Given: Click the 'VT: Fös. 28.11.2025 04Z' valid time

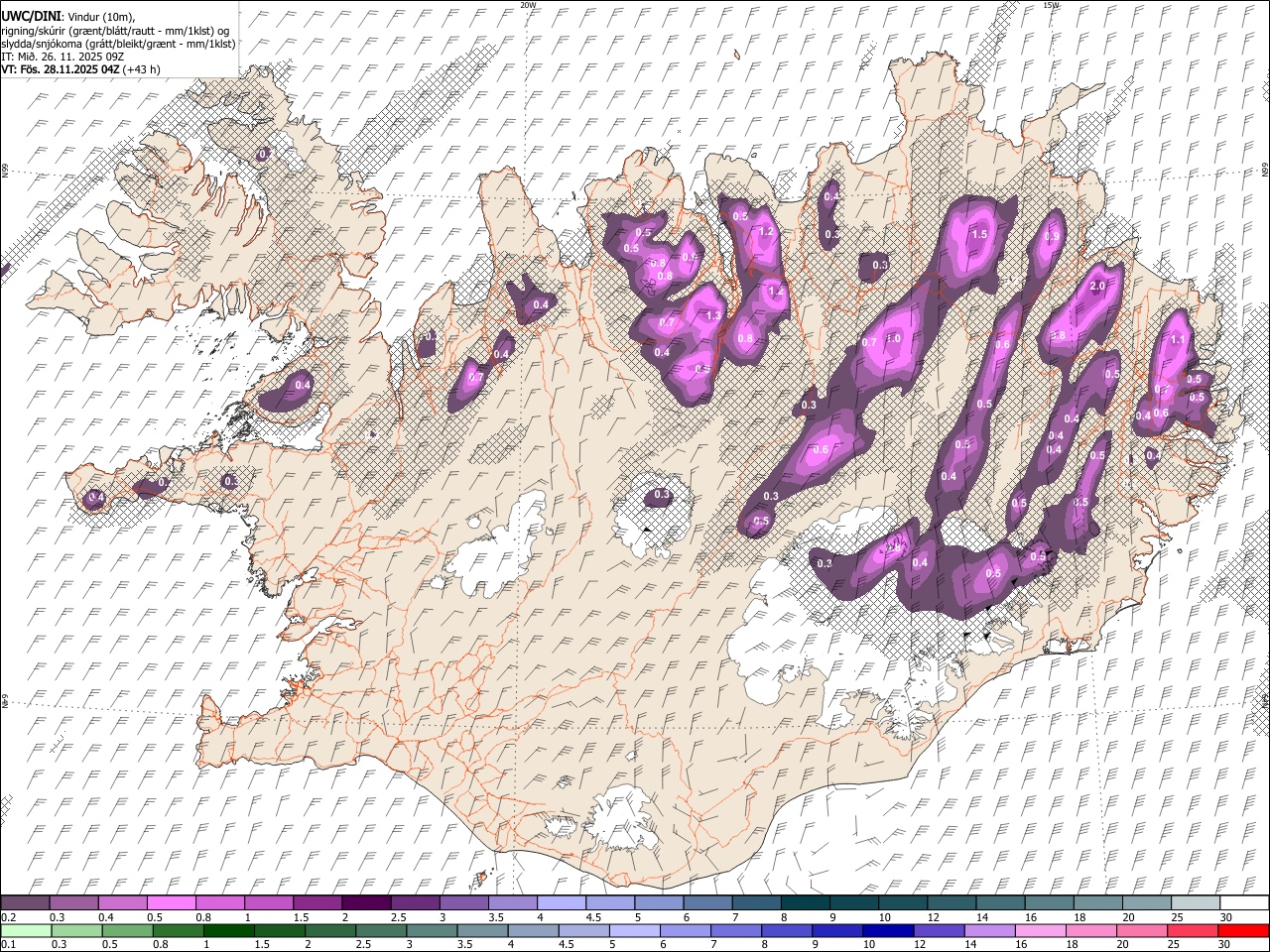Looking at the screenshot, I should pos(61,69).
